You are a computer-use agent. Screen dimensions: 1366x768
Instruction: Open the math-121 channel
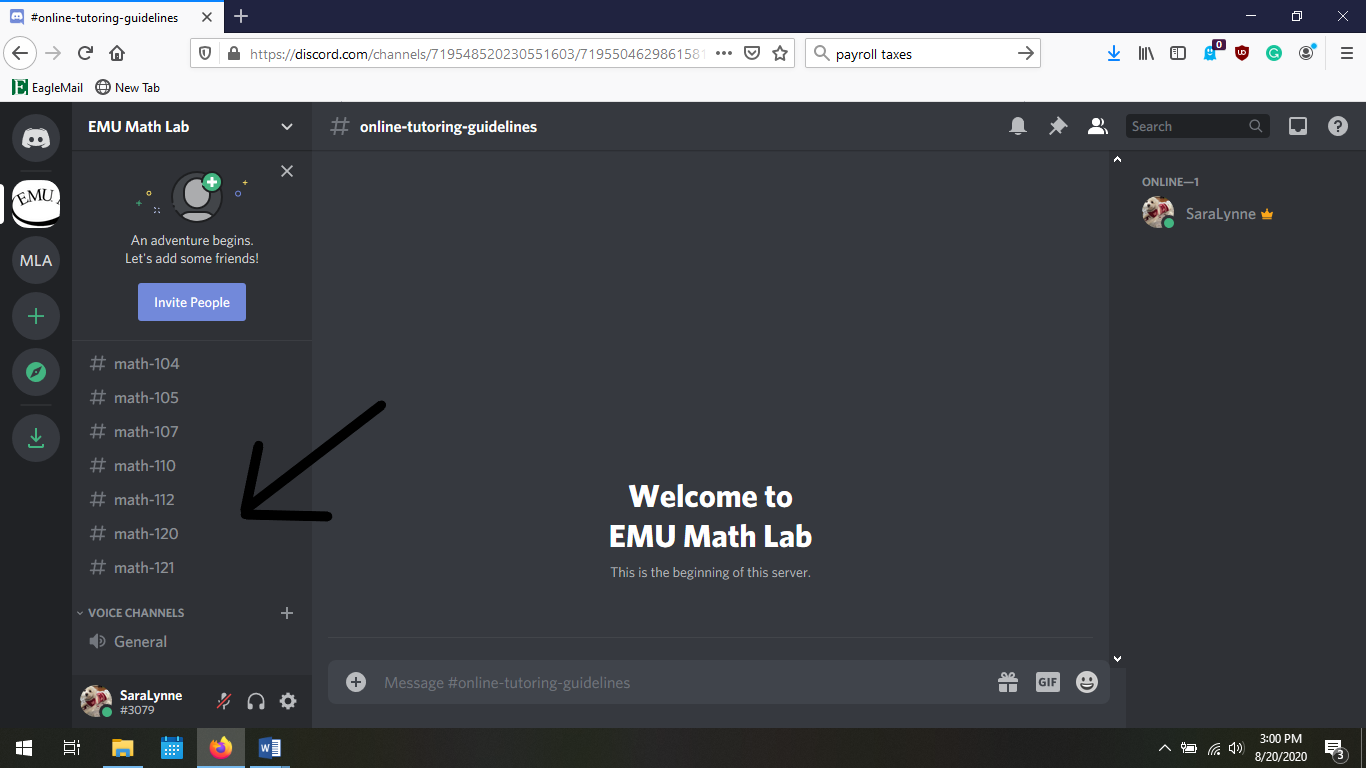click(x=192, y=568)
